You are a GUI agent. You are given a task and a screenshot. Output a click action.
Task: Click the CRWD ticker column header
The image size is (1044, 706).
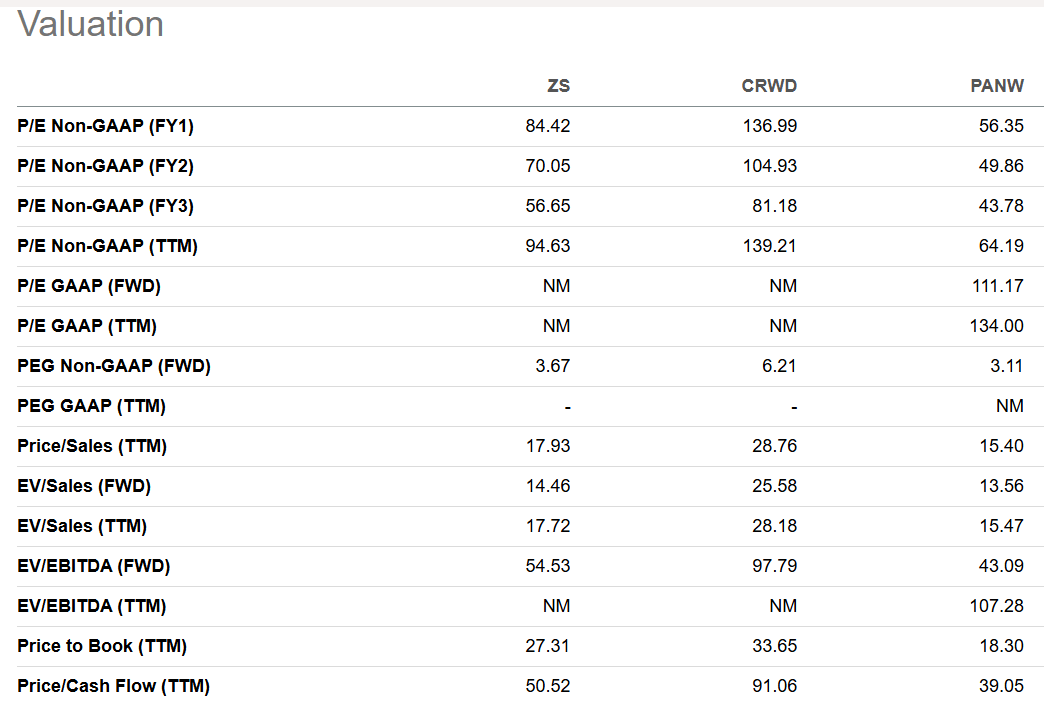pos(769,86)
